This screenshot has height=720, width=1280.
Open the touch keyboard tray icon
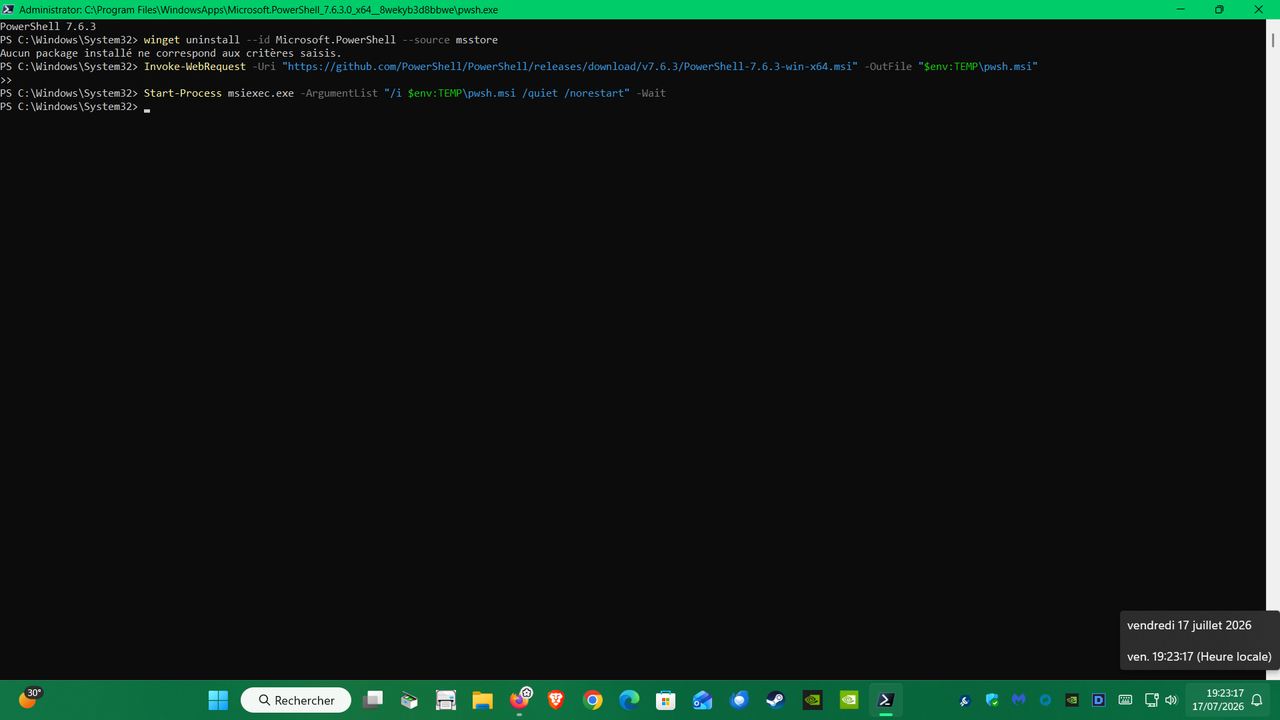tap(1125, 700)
